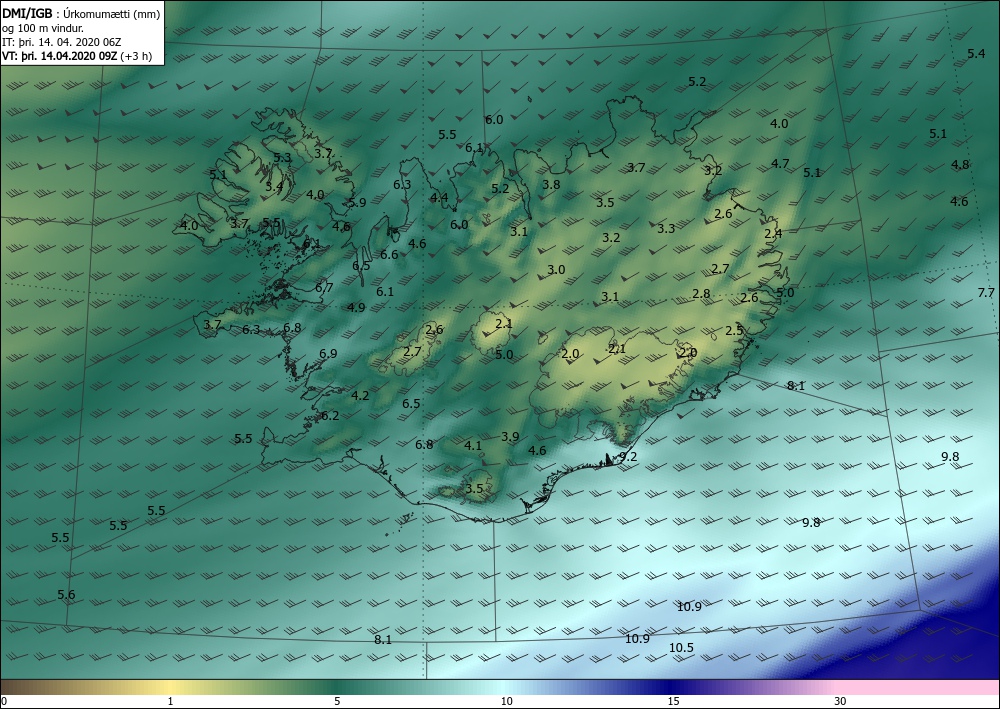Click the 2.4 value on the east coast
Image resolution: width=1000 pixels, height=709 pixels.
773,234
